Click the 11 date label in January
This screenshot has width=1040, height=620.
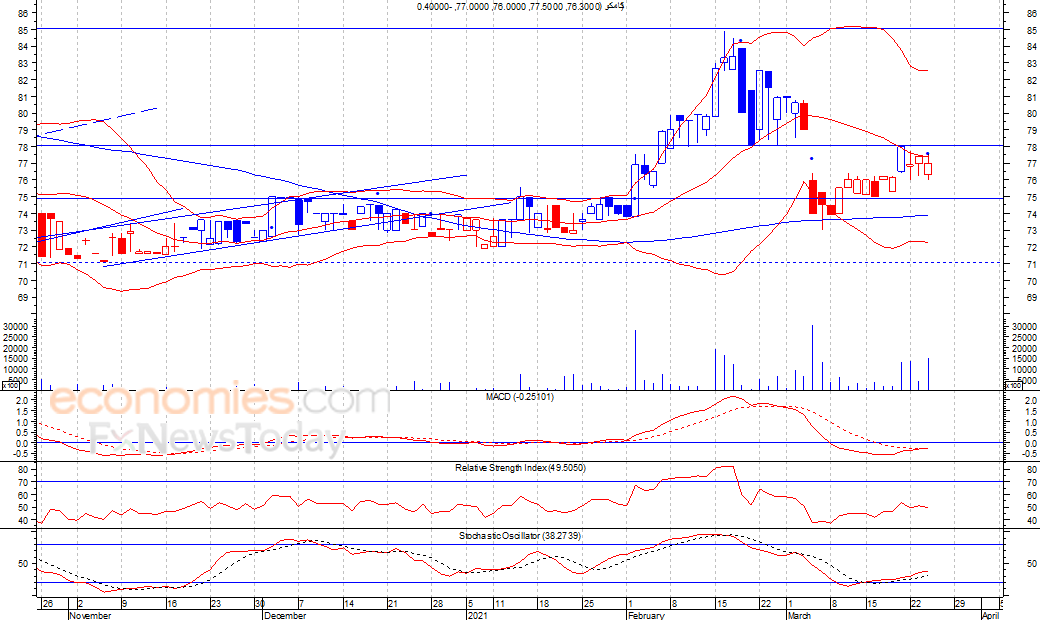[499, 604]
